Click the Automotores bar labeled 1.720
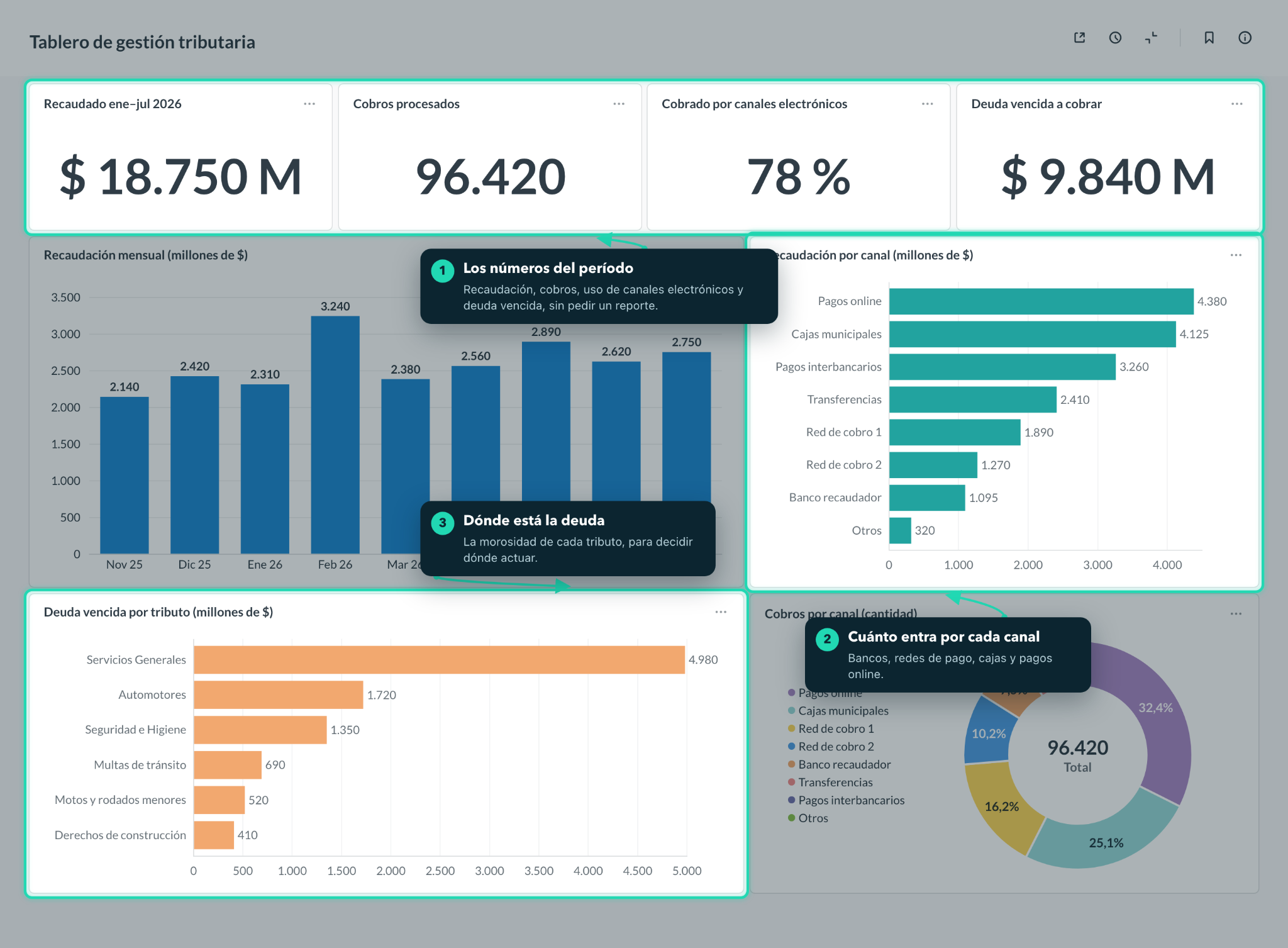1288x948 pixels. [279, 694]
